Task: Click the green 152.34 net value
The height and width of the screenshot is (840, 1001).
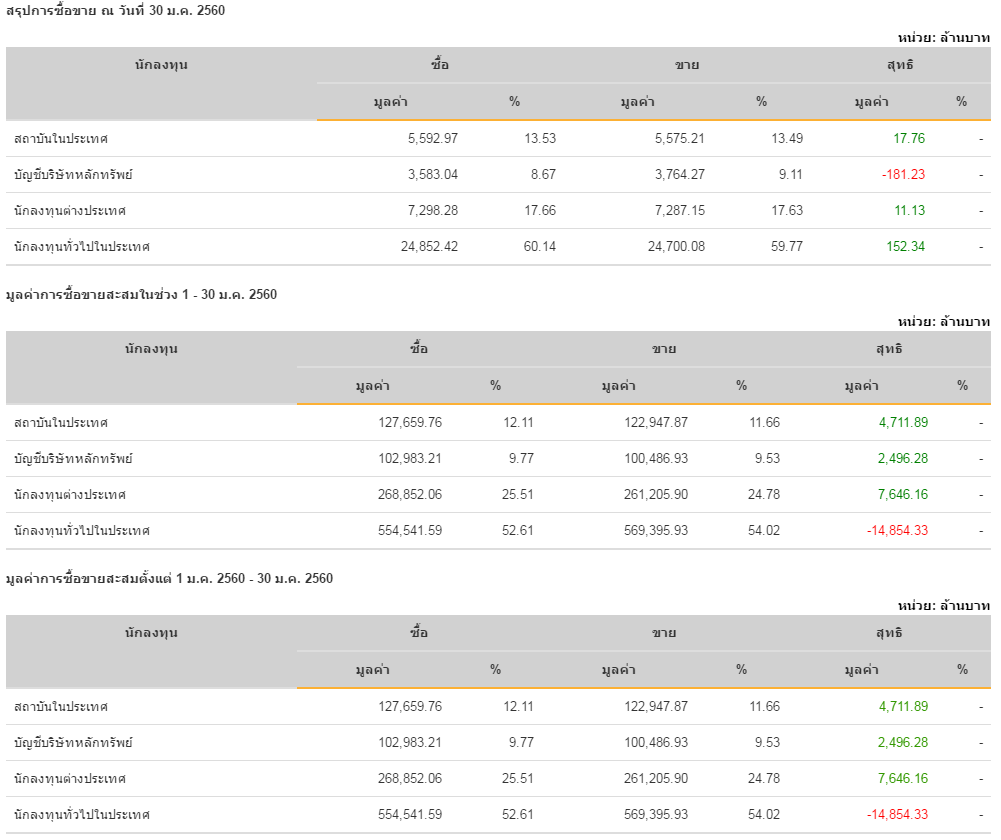Action: click(x=905, y=247)
